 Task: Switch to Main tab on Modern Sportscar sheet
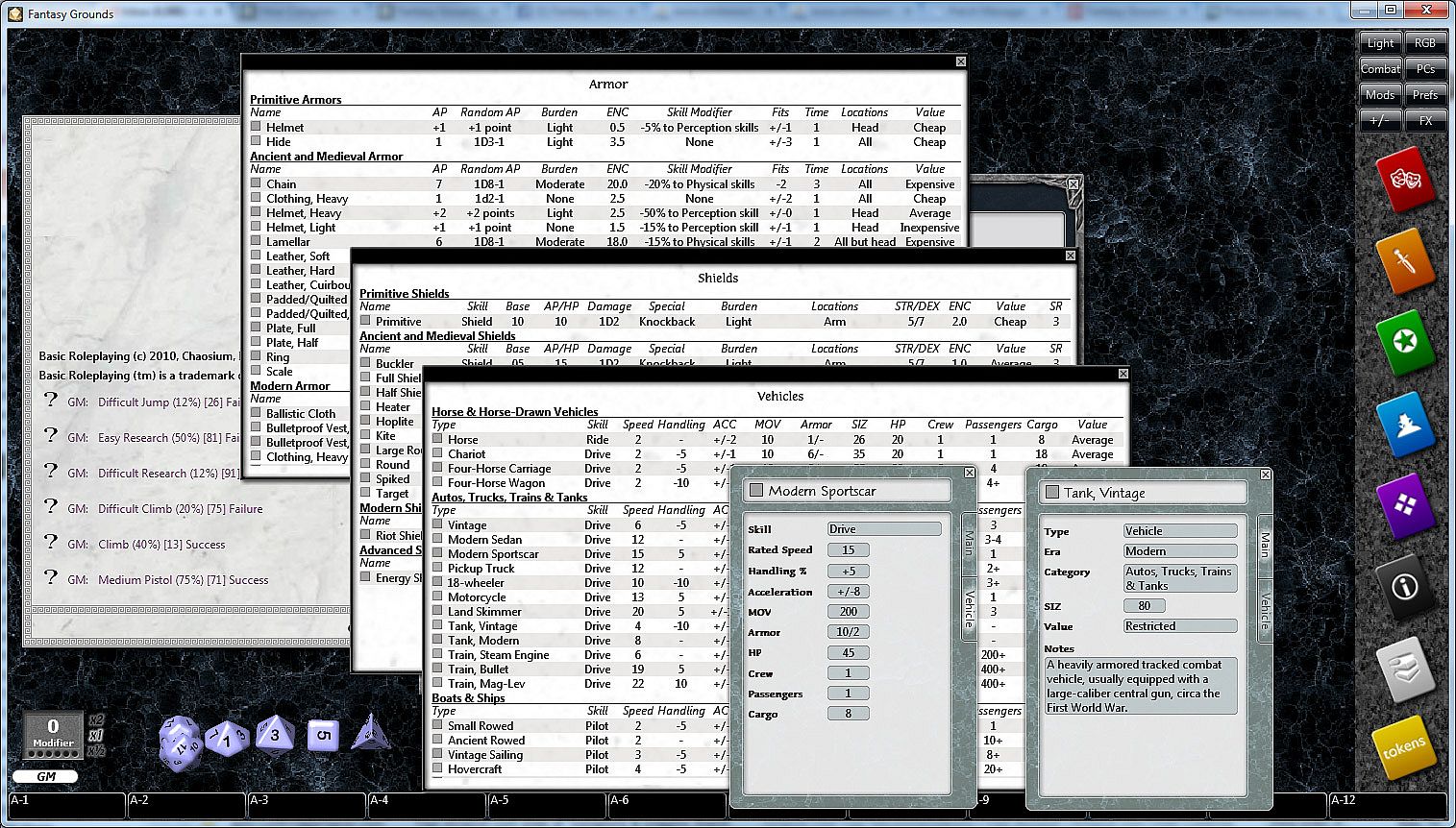[x=969, y=544]
